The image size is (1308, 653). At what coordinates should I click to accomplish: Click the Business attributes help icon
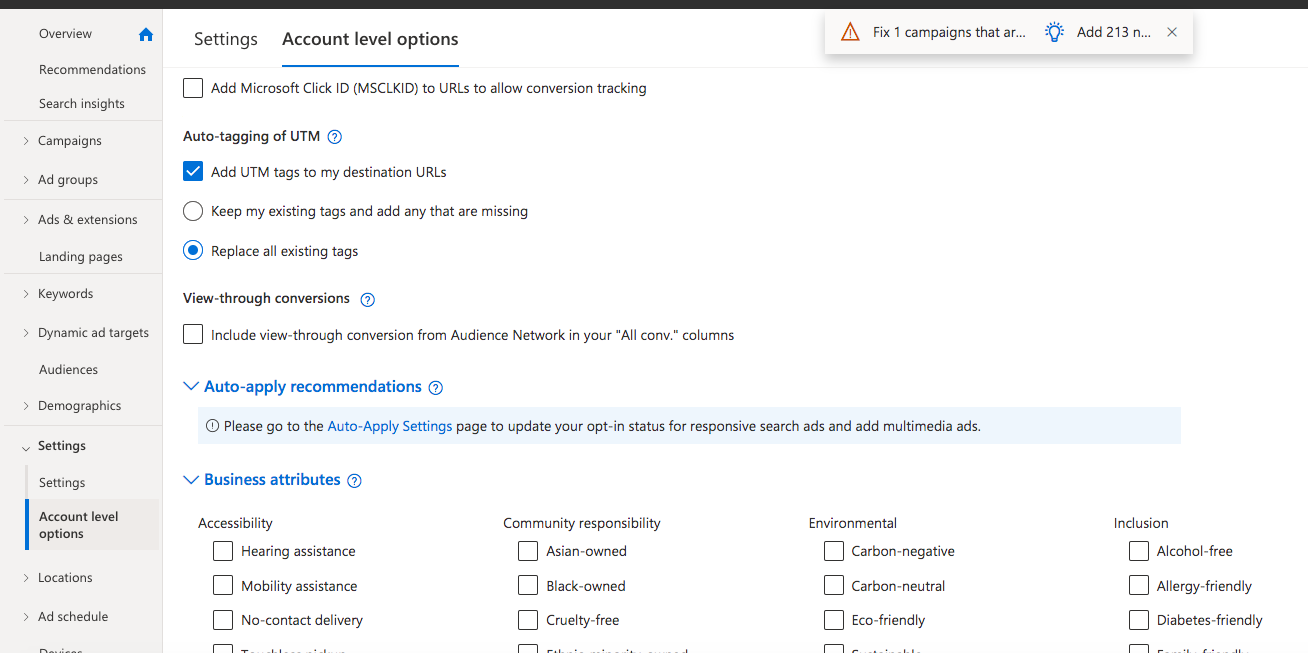pos(354,479)
